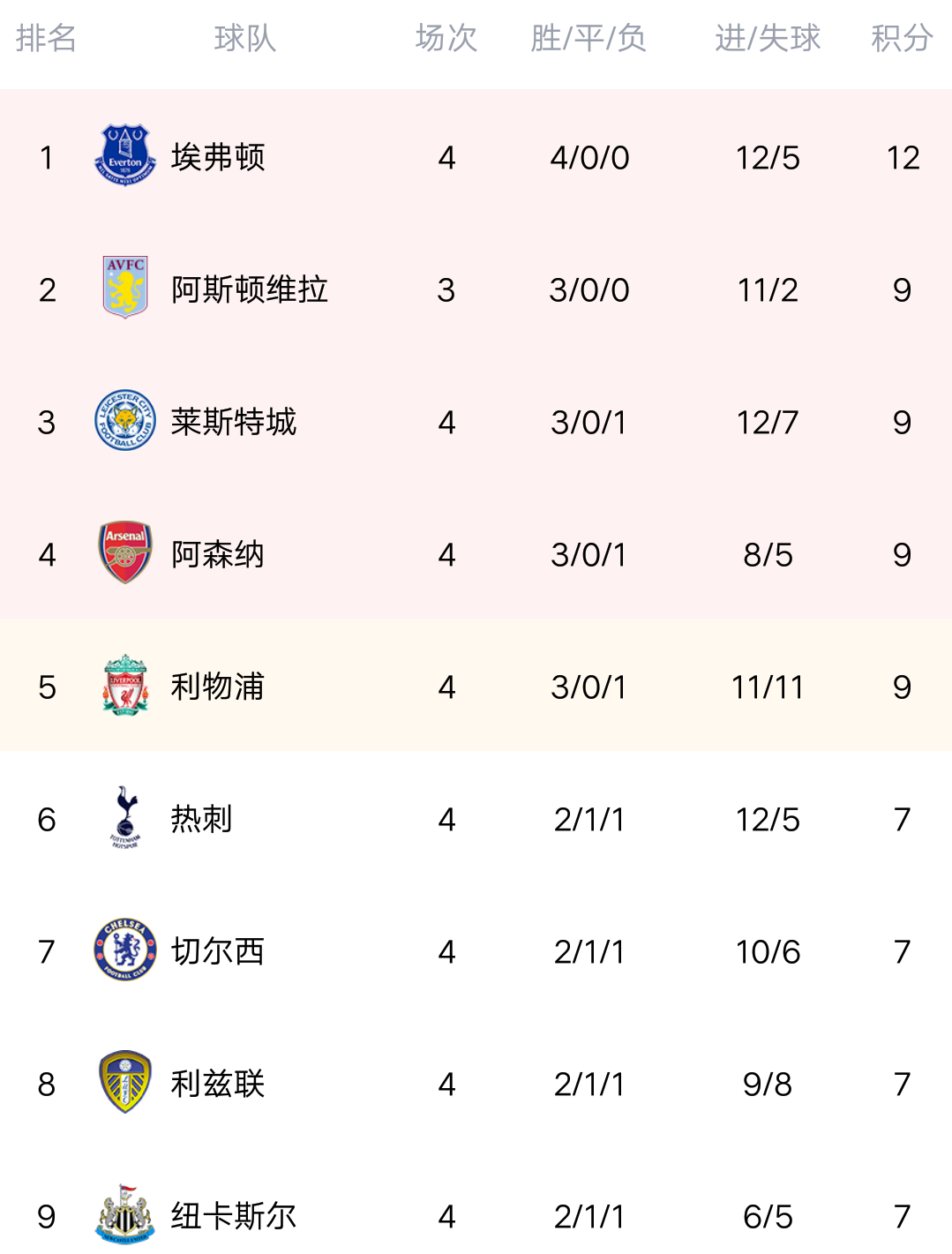This screenshot has height=1254, width=952.
Task: Tap the Leeds United crest
Action: coord(125,1082)
